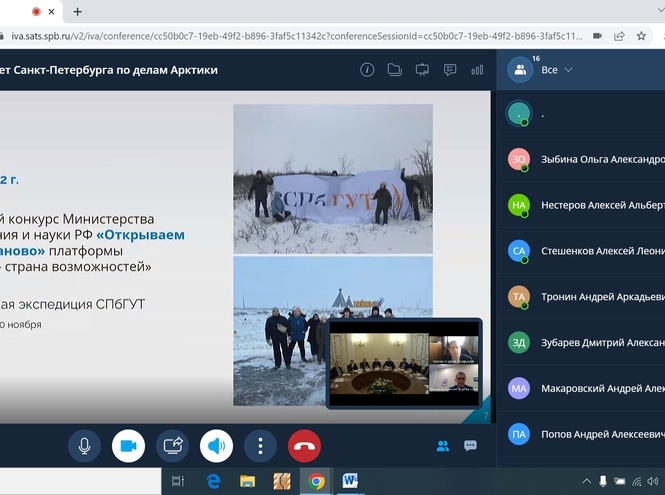End the call with red hang-up button
Image resolution: width=665 pixels, height=495 pixels.
[x=304, y=446]
